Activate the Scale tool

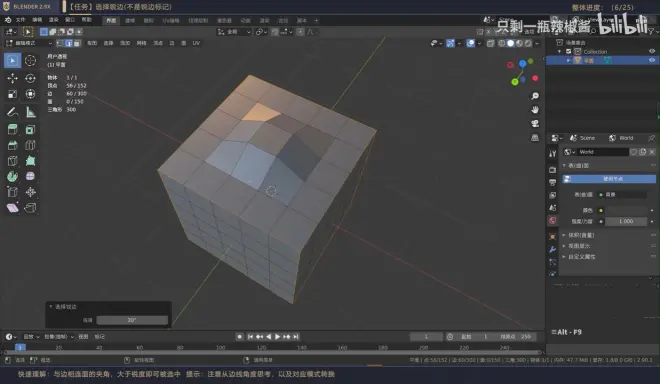(12, 93)
